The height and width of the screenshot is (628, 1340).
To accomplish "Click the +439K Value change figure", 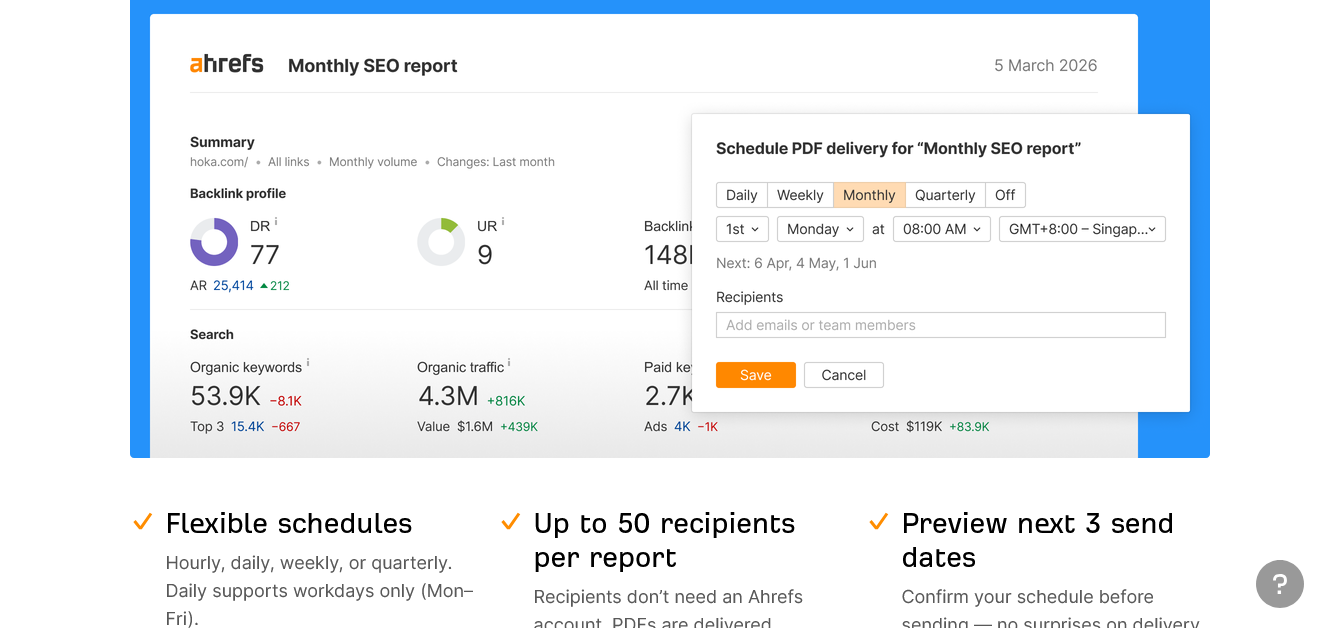I will click(x=518, y=426).
